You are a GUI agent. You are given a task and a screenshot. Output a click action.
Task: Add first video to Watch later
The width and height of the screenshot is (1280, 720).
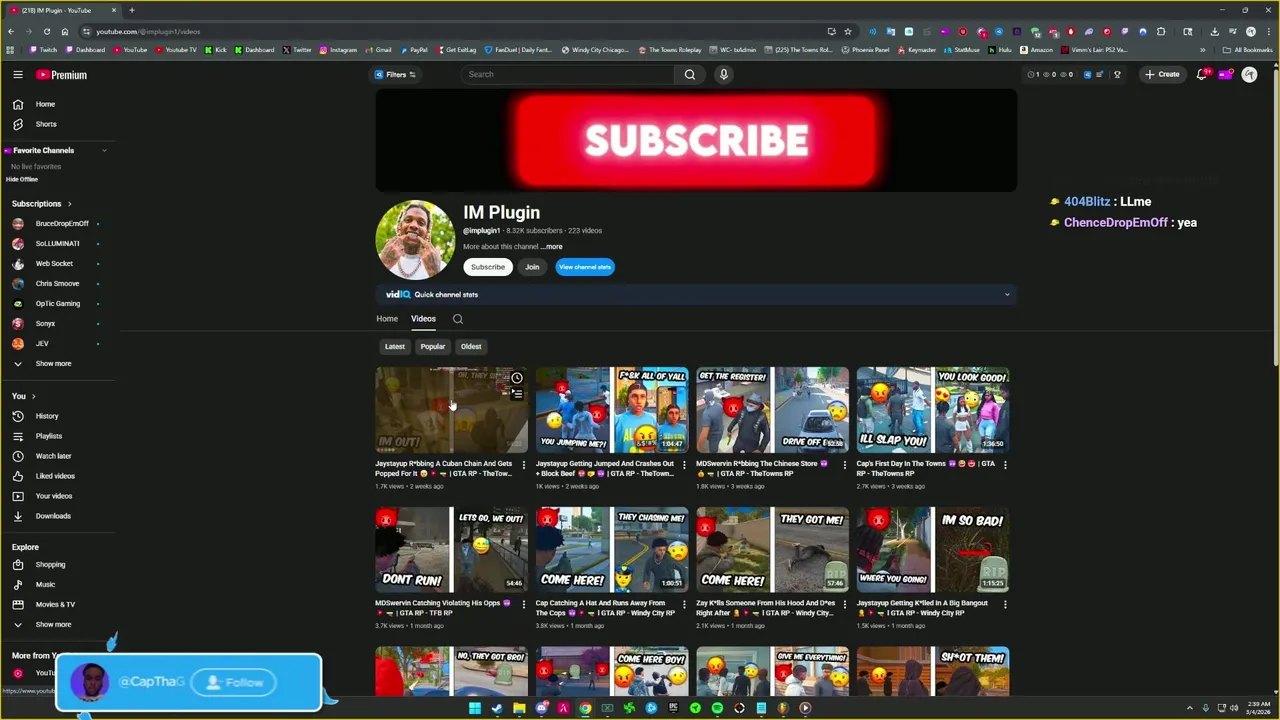(x=517, y=378)
